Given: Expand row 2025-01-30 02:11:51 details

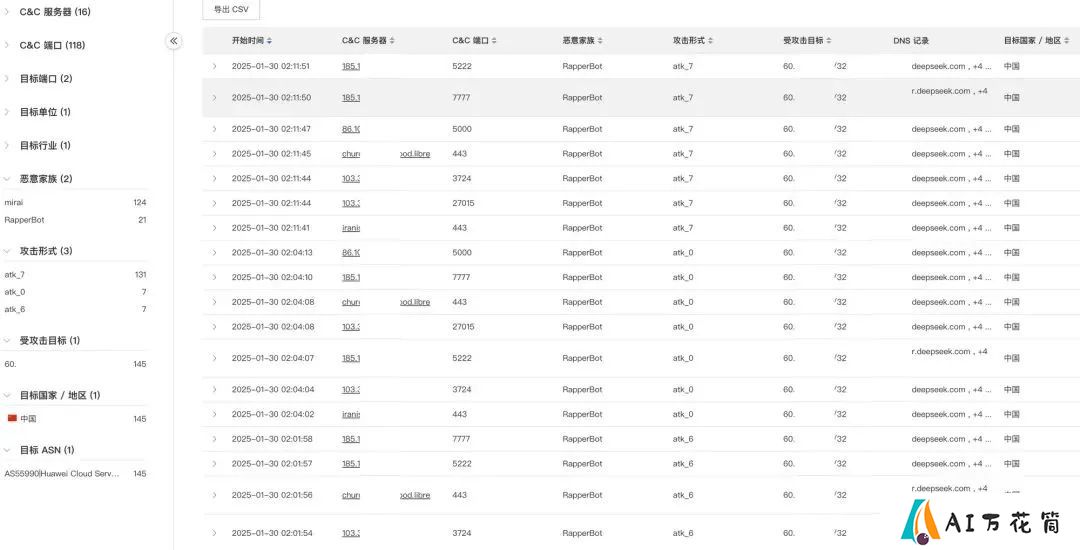Looking at the screenshot, I should (x=214, y=66).
